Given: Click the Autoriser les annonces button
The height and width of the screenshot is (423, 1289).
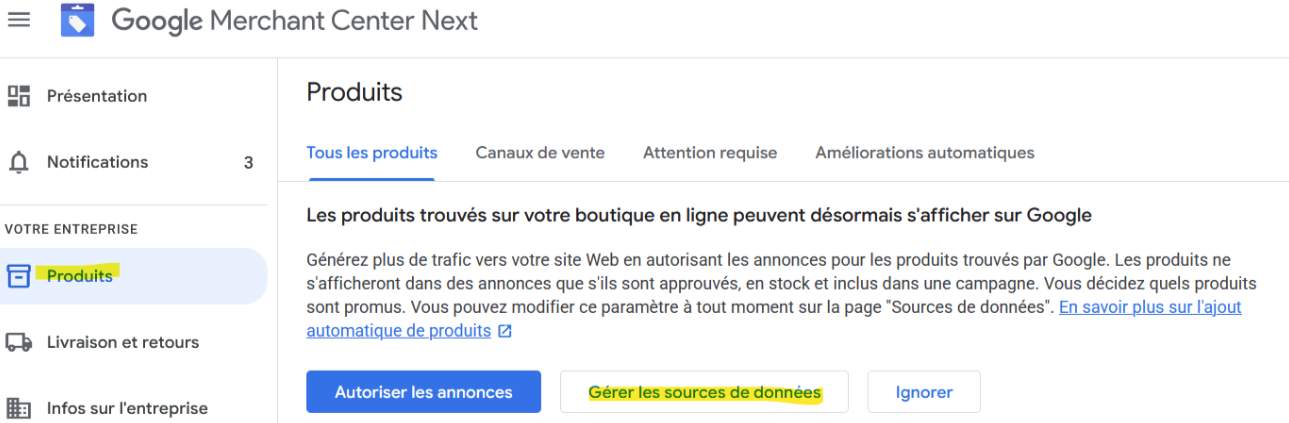Looking at the screenshot, I should pyautogui.click(x=423, y=392).
